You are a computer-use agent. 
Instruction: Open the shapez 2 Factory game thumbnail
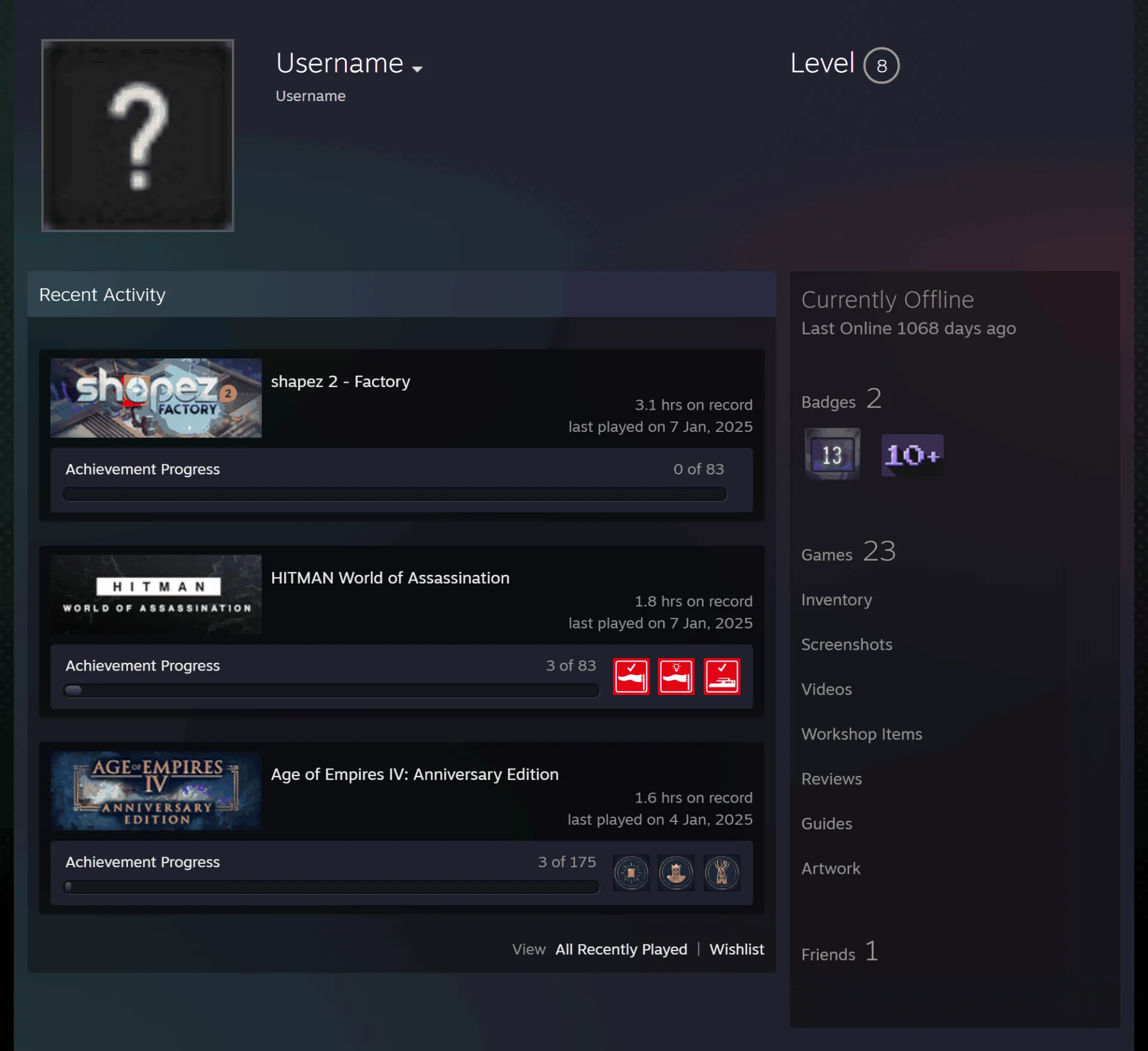(x=156, y=398)
